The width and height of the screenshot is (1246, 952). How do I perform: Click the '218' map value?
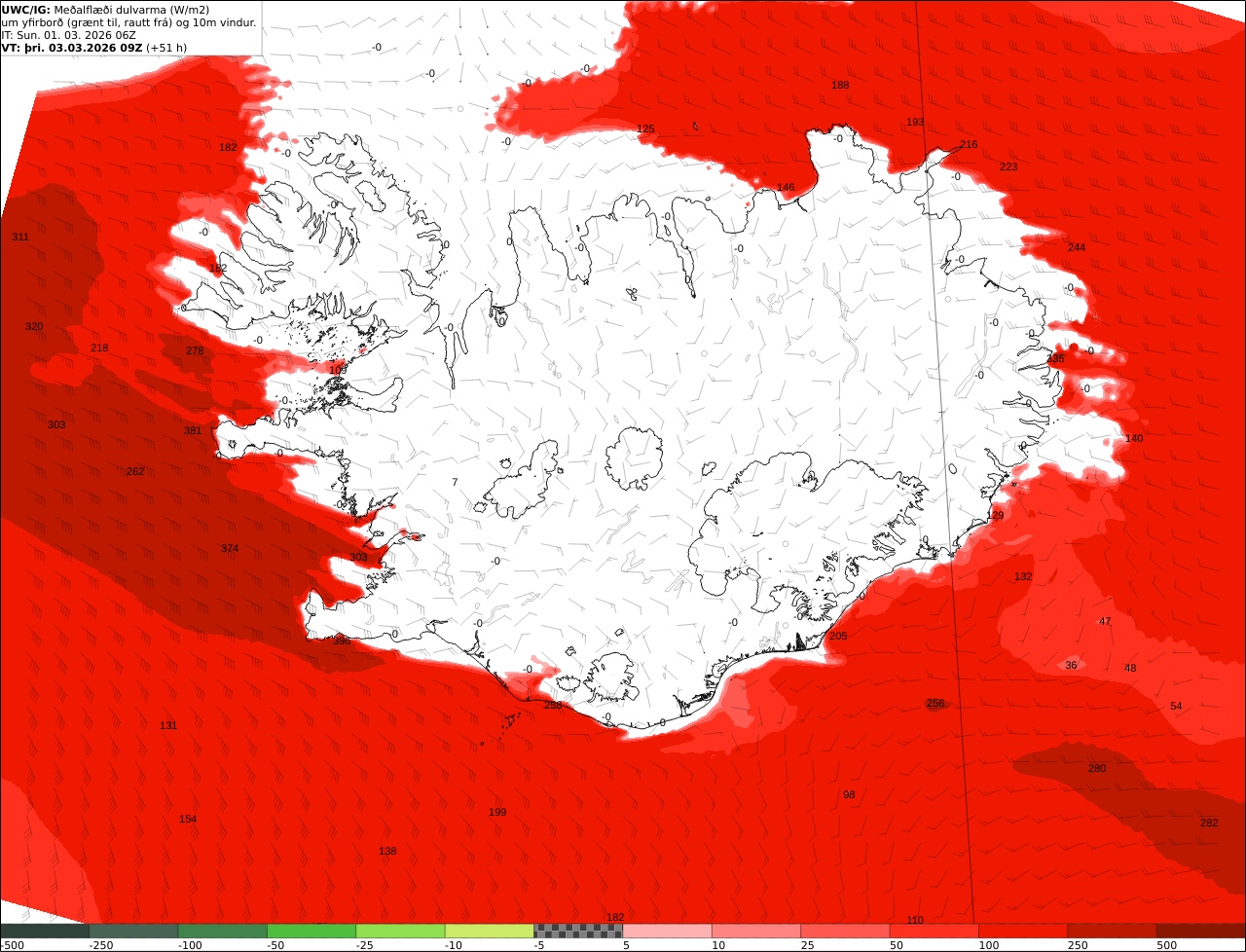[x=99, y=348]
